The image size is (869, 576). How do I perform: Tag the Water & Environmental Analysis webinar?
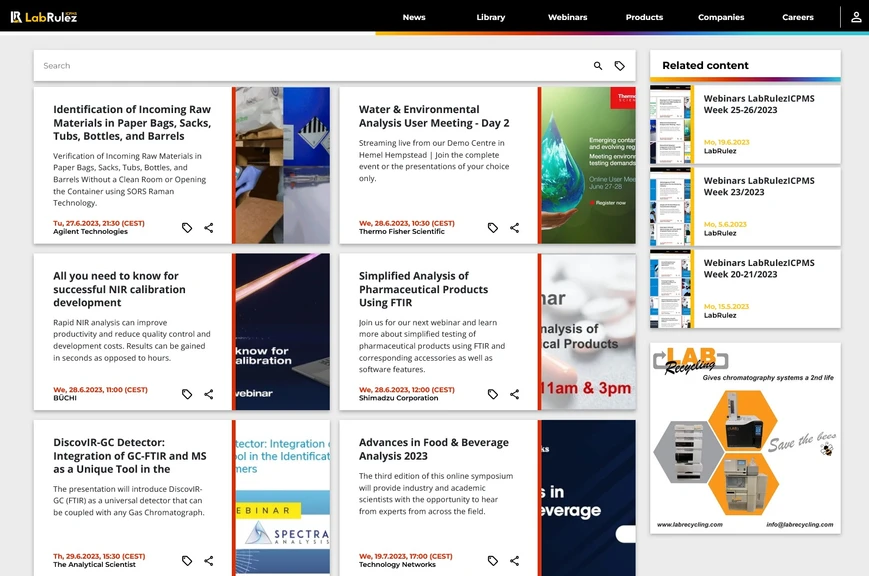493,228
